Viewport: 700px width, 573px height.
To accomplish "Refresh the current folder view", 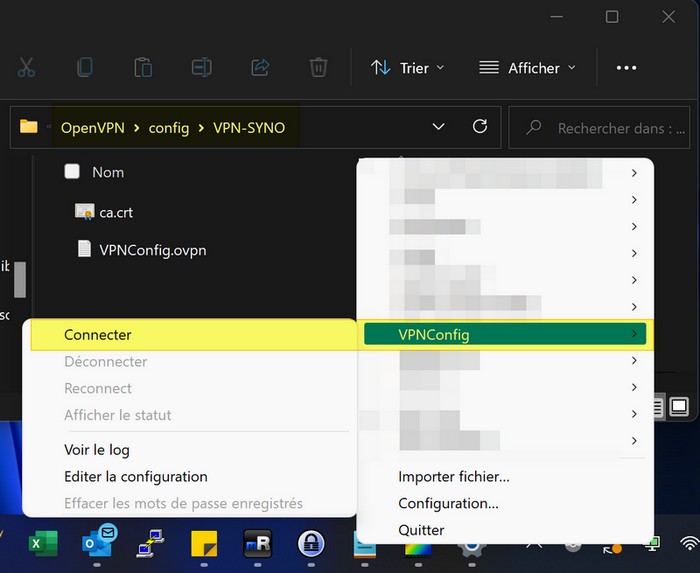I will (480, 127).
